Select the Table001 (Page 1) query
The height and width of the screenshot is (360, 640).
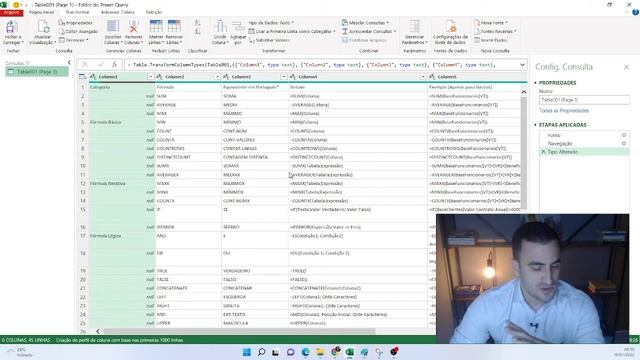(37, 72)
